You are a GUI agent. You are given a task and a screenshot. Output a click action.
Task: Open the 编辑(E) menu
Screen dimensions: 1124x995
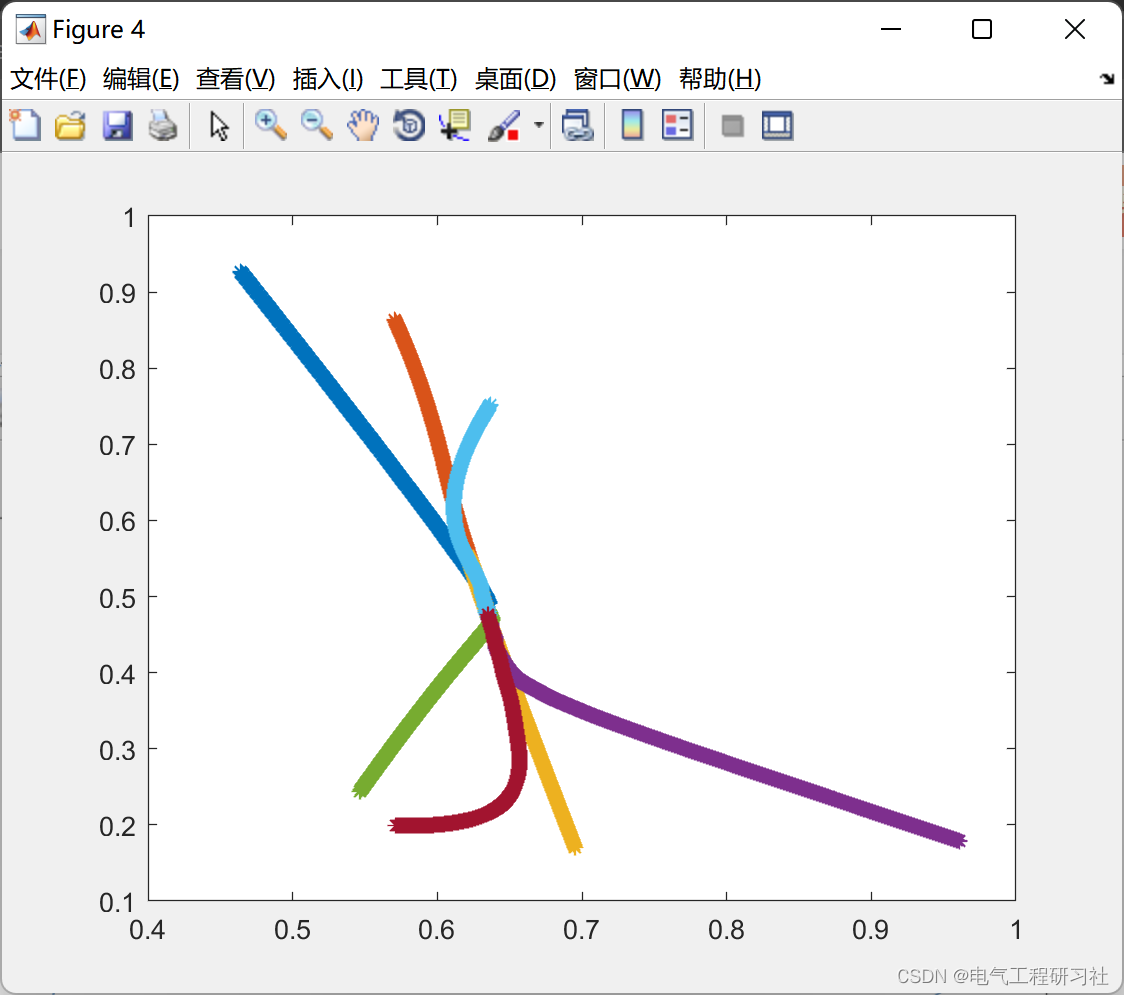140,79
